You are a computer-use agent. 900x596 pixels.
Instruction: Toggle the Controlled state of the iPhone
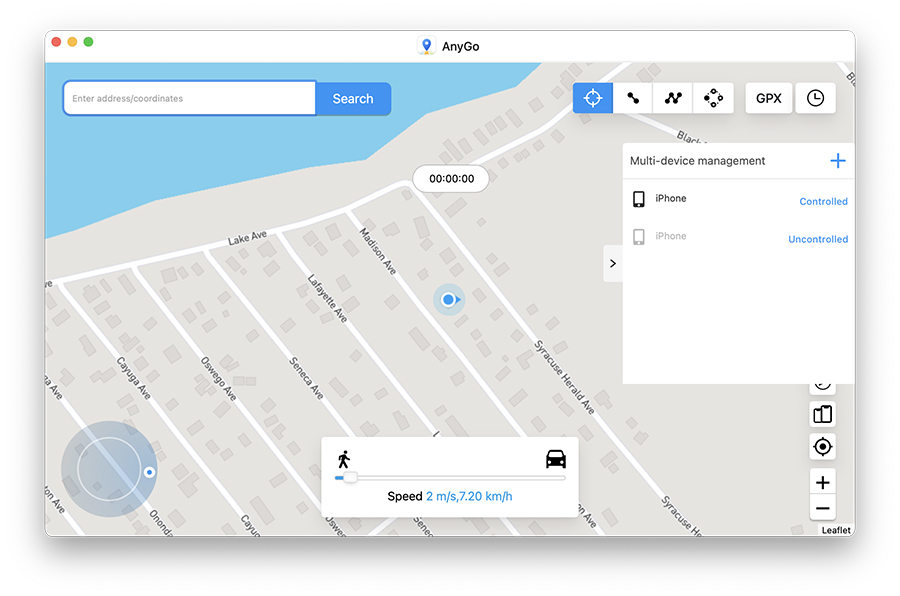coord(822,201)
